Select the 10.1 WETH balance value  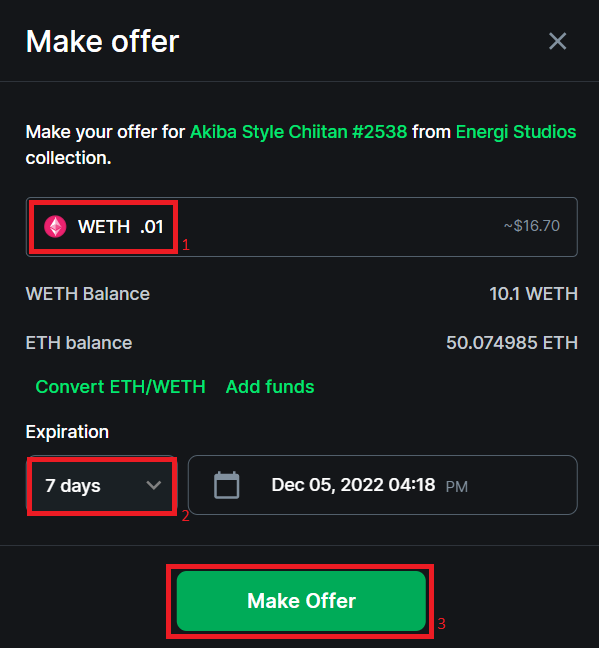tap(533, 294)
